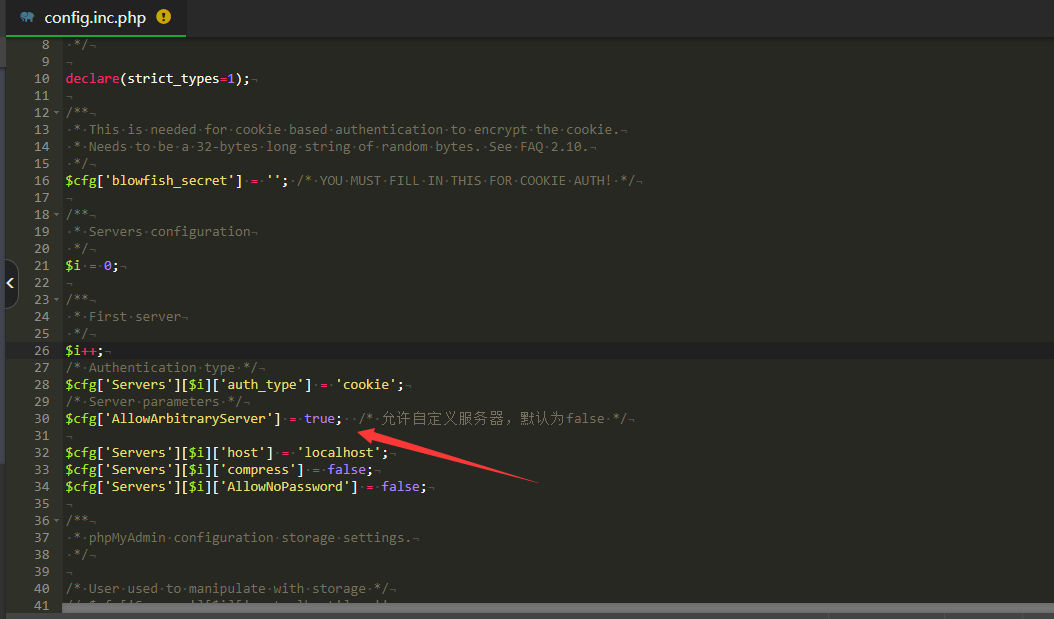This screenshot has width=1054, height=619.
Task: Click the 'localhost' host value
Action: pos(341,452)
